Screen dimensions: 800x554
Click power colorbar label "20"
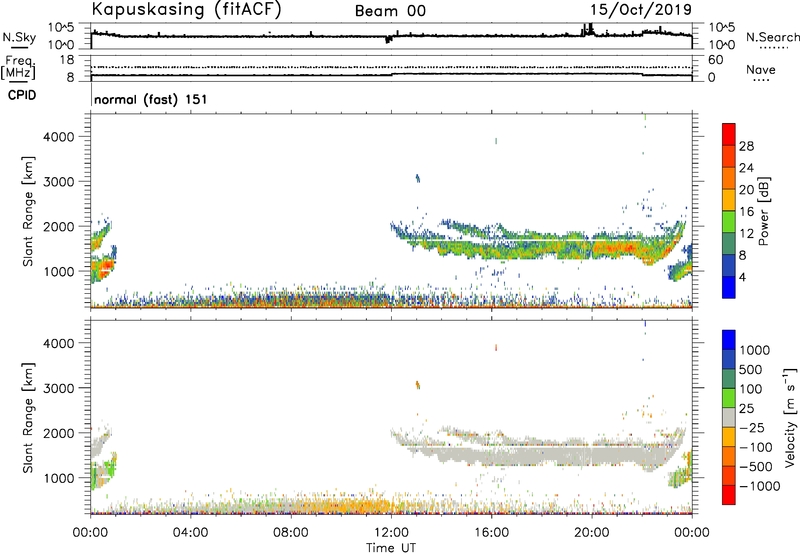click(x=746, y=190)
